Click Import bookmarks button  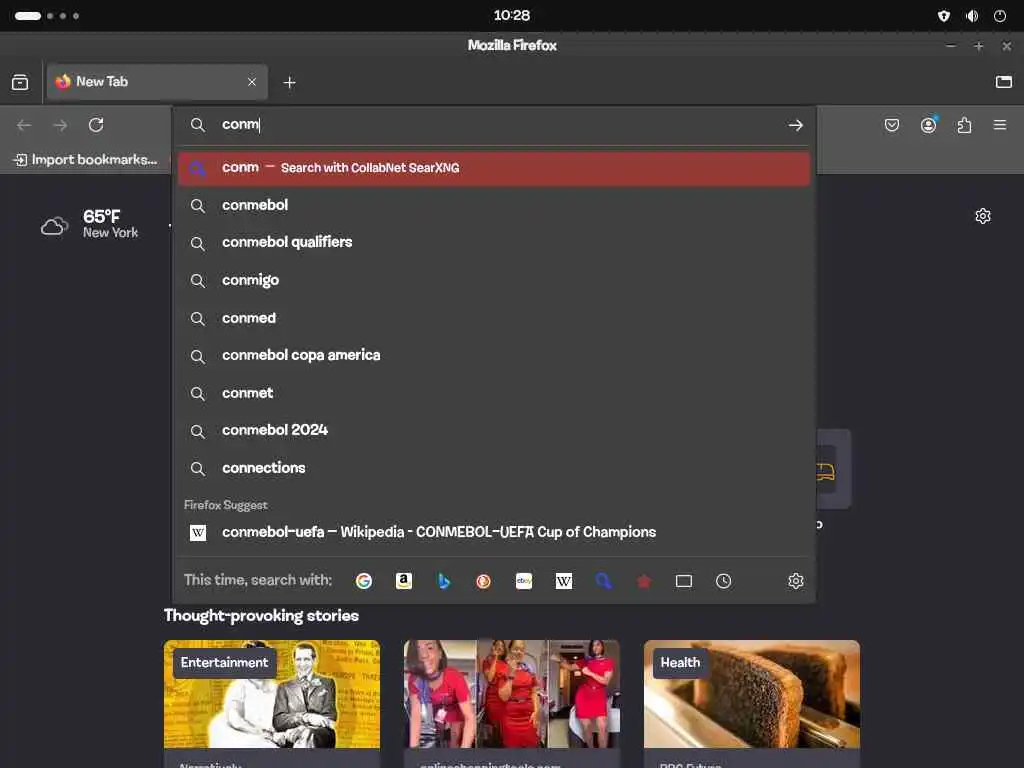point(86,159)
